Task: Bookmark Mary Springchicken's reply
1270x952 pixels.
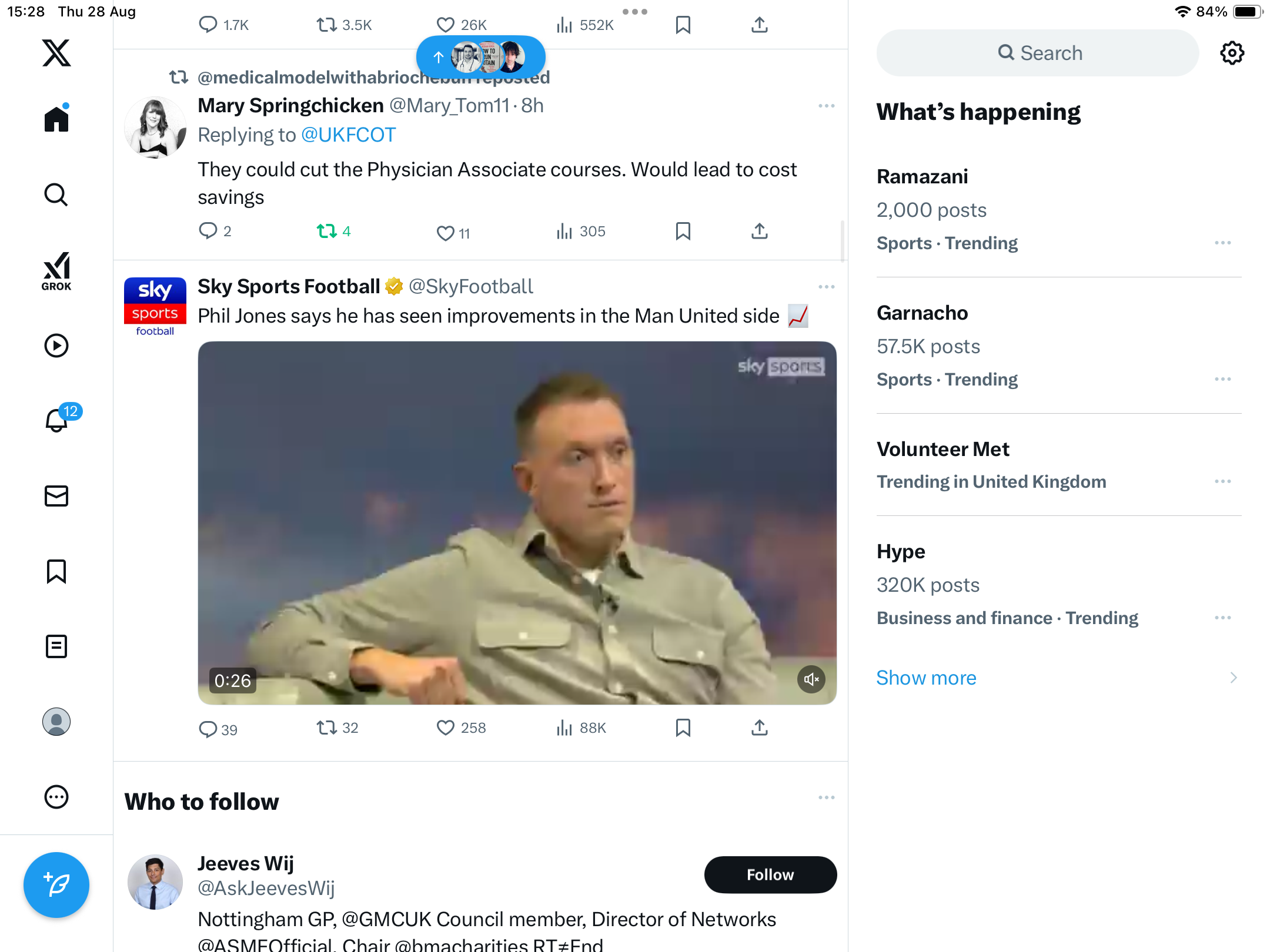Action: tap(683, 232)
